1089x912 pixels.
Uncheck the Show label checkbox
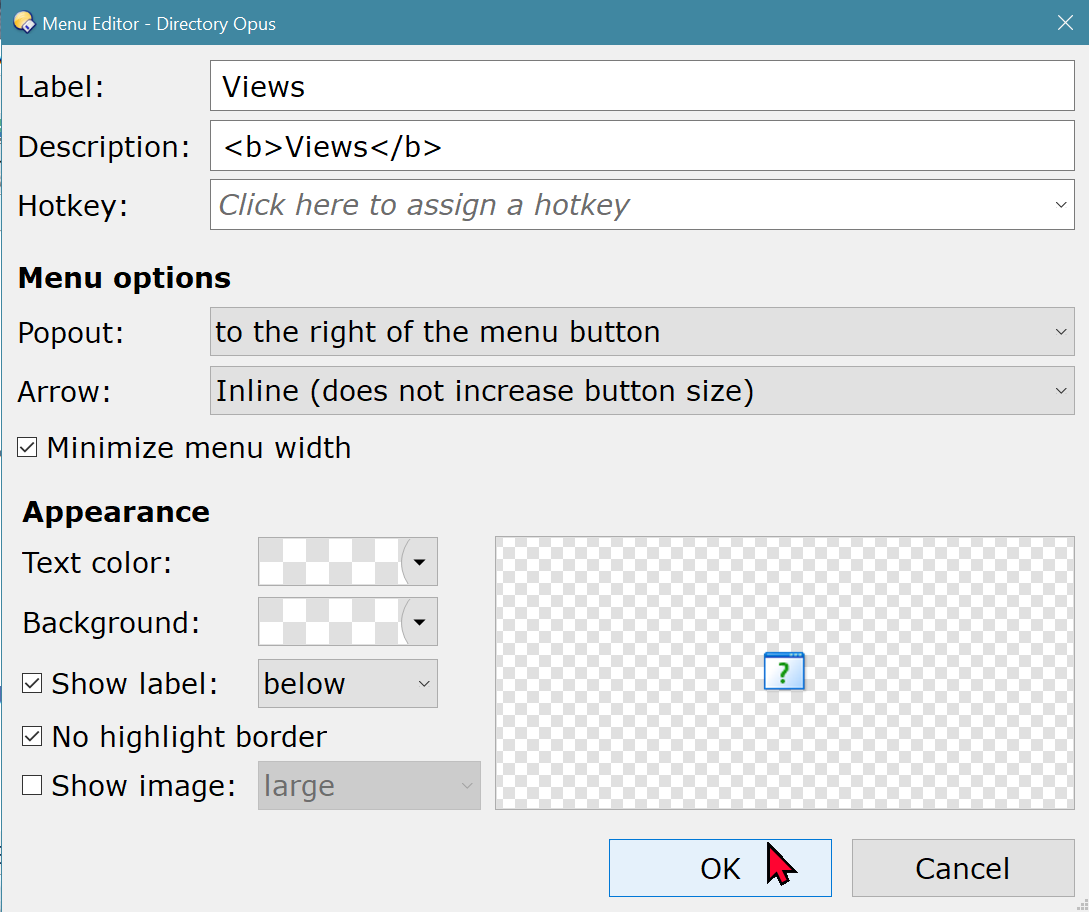pyautogui.click(x=32, y=683)
